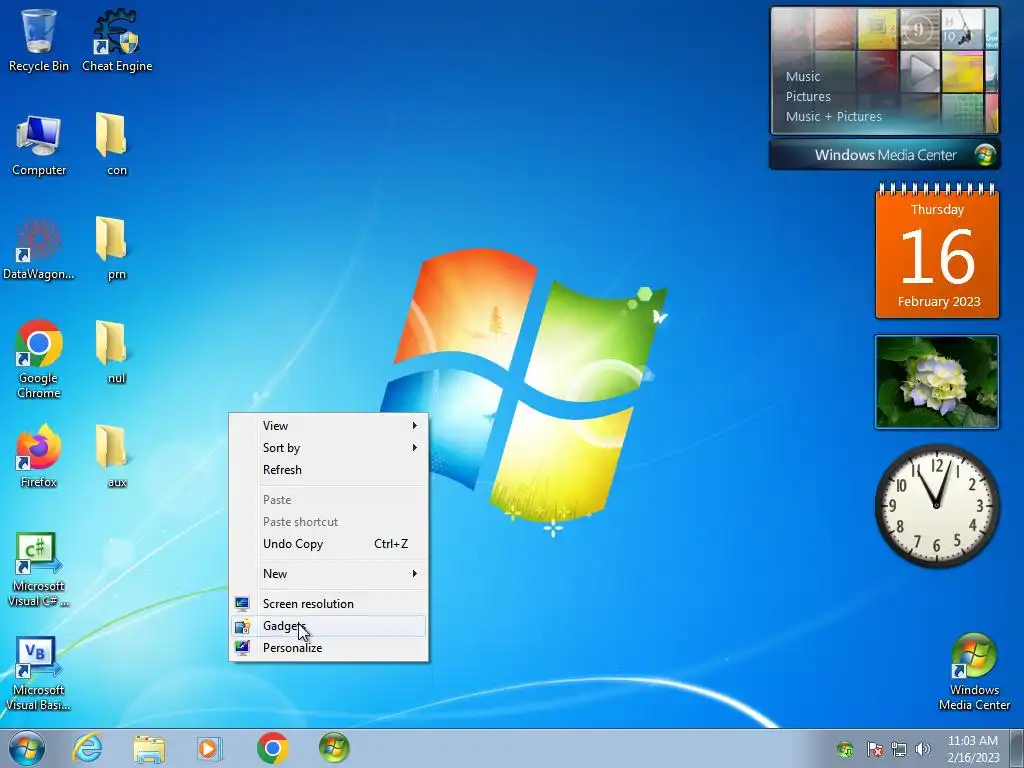The height and width of the screenshot is (768, 1024).
Task: Select the Firefox desktop shortcut
Action: point(39,456)
